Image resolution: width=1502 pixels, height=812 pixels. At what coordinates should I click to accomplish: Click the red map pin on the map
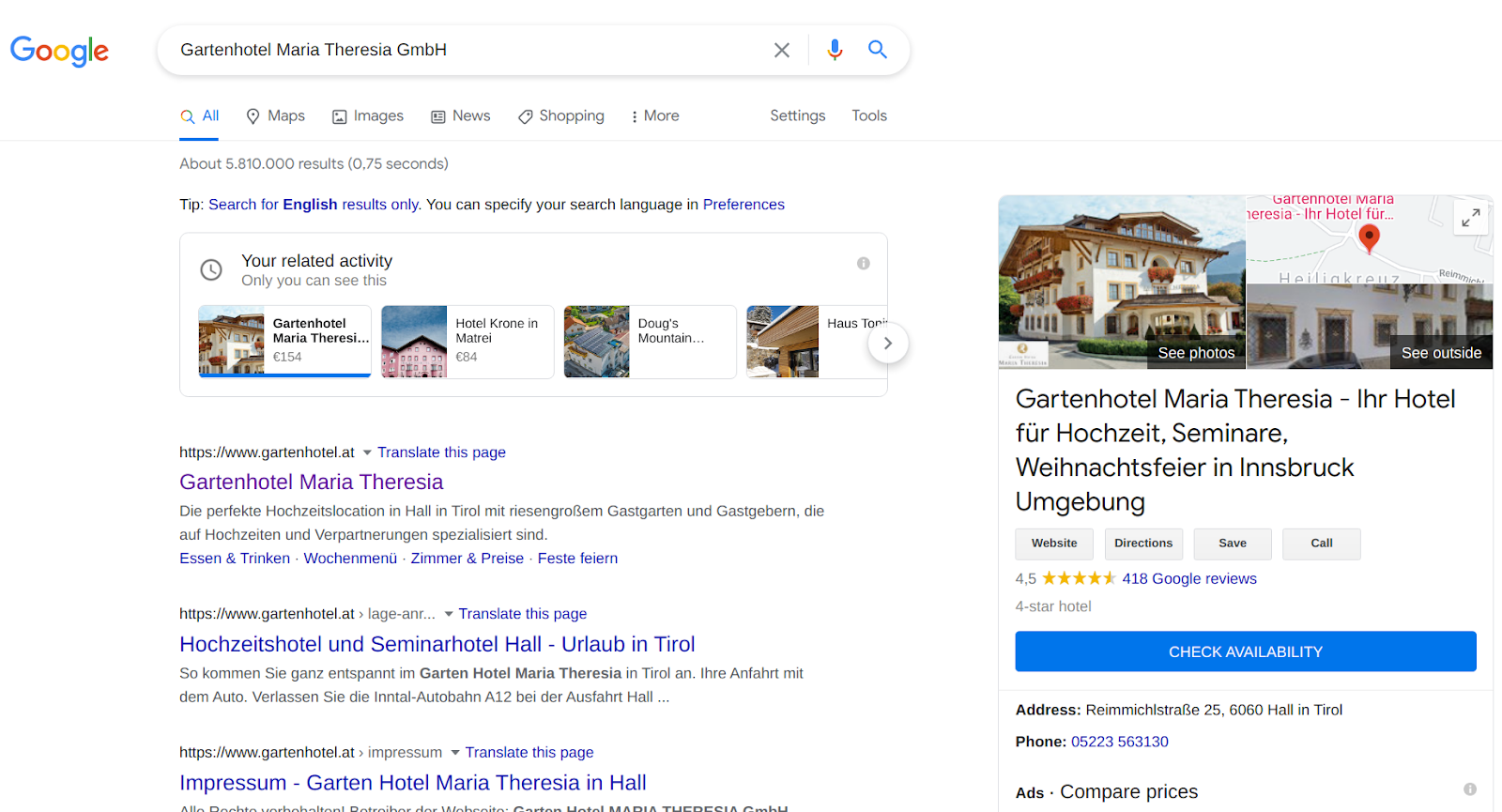[x=1370, y=238]
